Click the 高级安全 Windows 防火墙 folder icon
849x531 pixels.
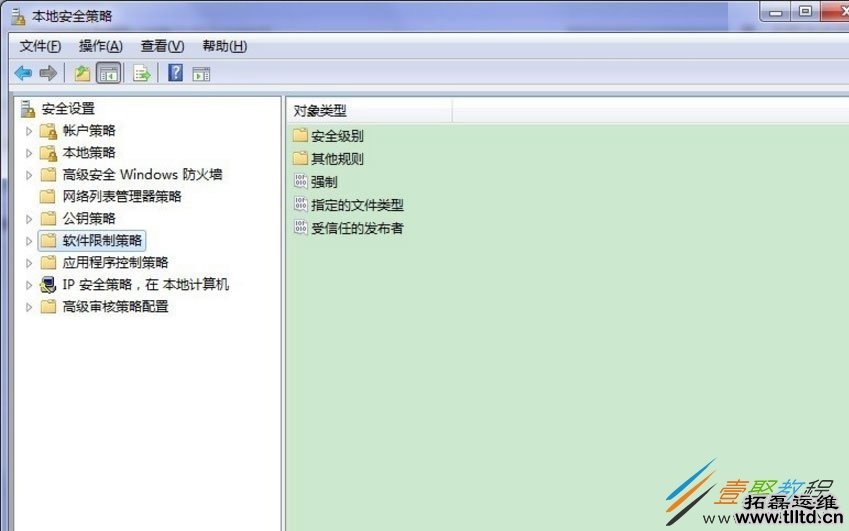click(x=48, y=175)
